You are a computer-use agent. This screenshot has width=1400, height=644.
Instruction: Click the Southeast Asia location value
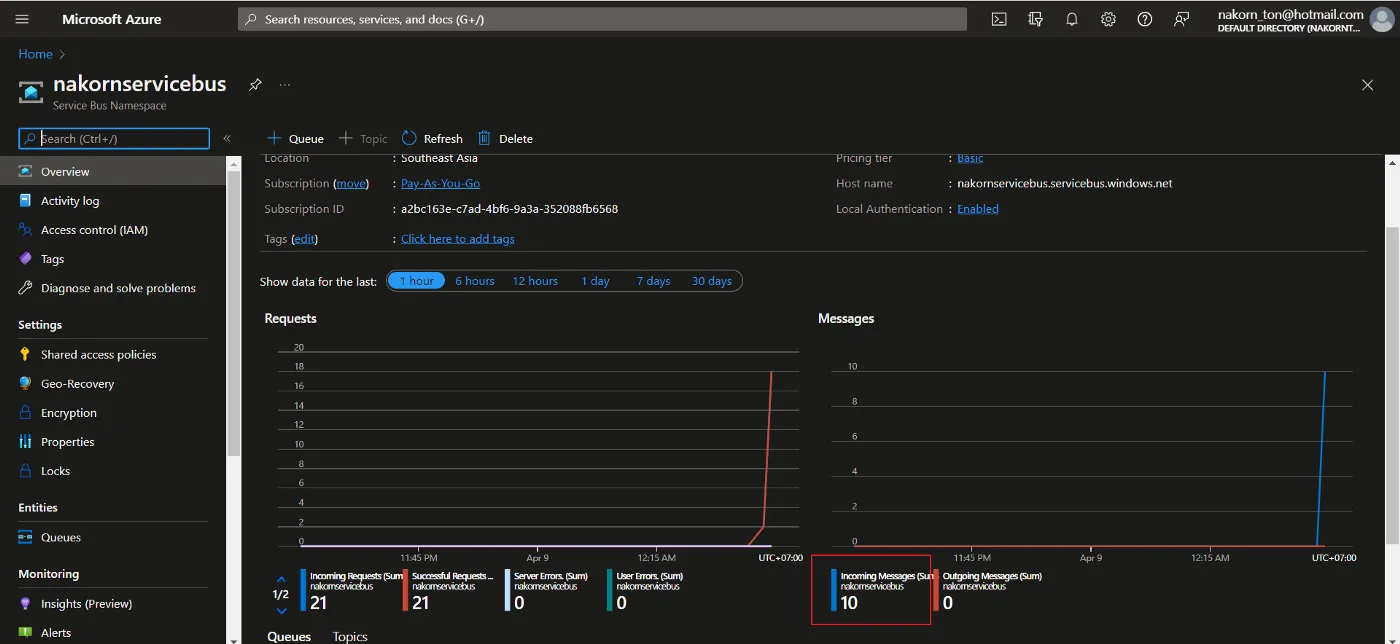pyautogui.click(x=439, y=158)
